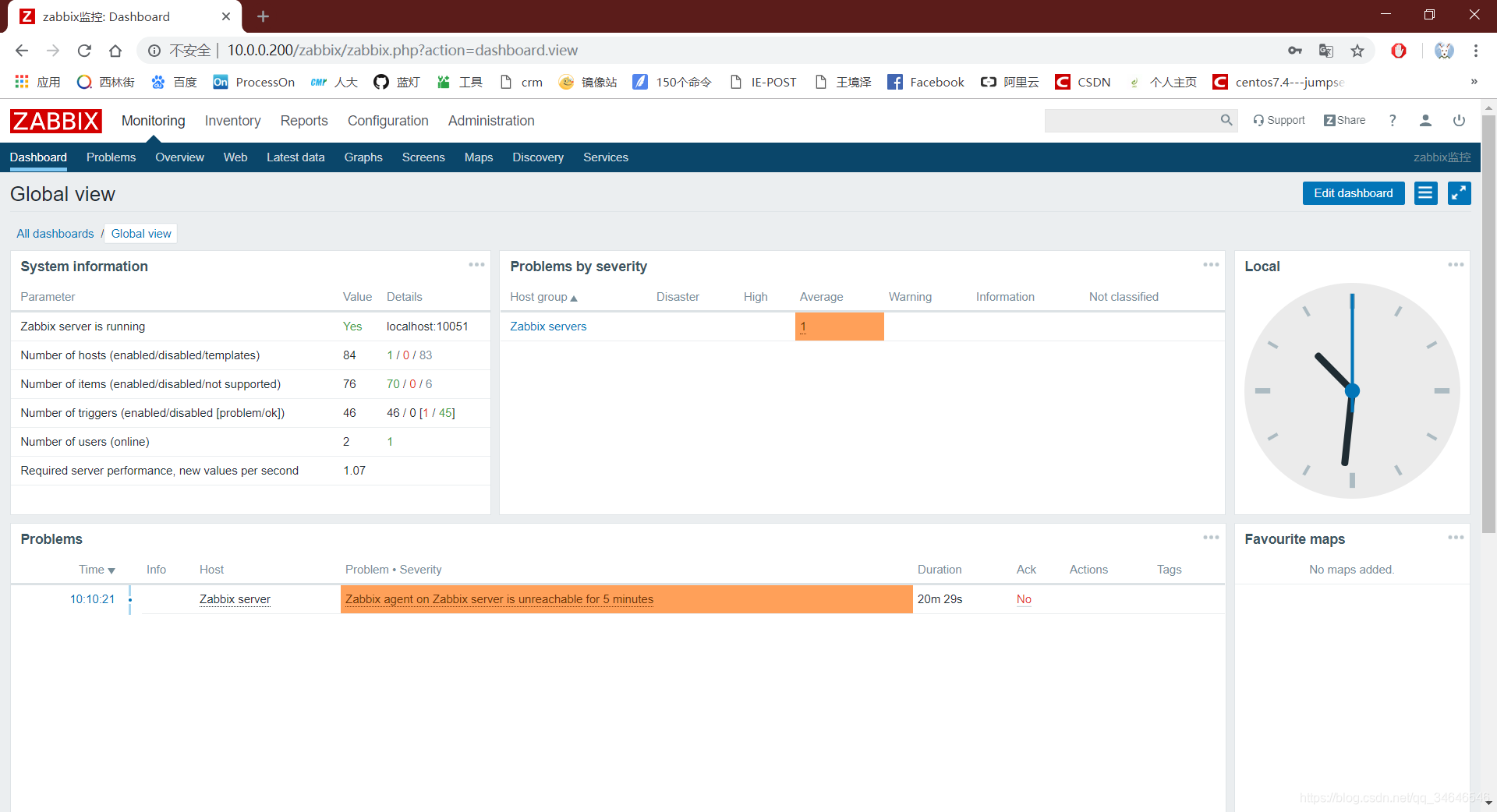Click the browser back arrow

click(22, 51)
